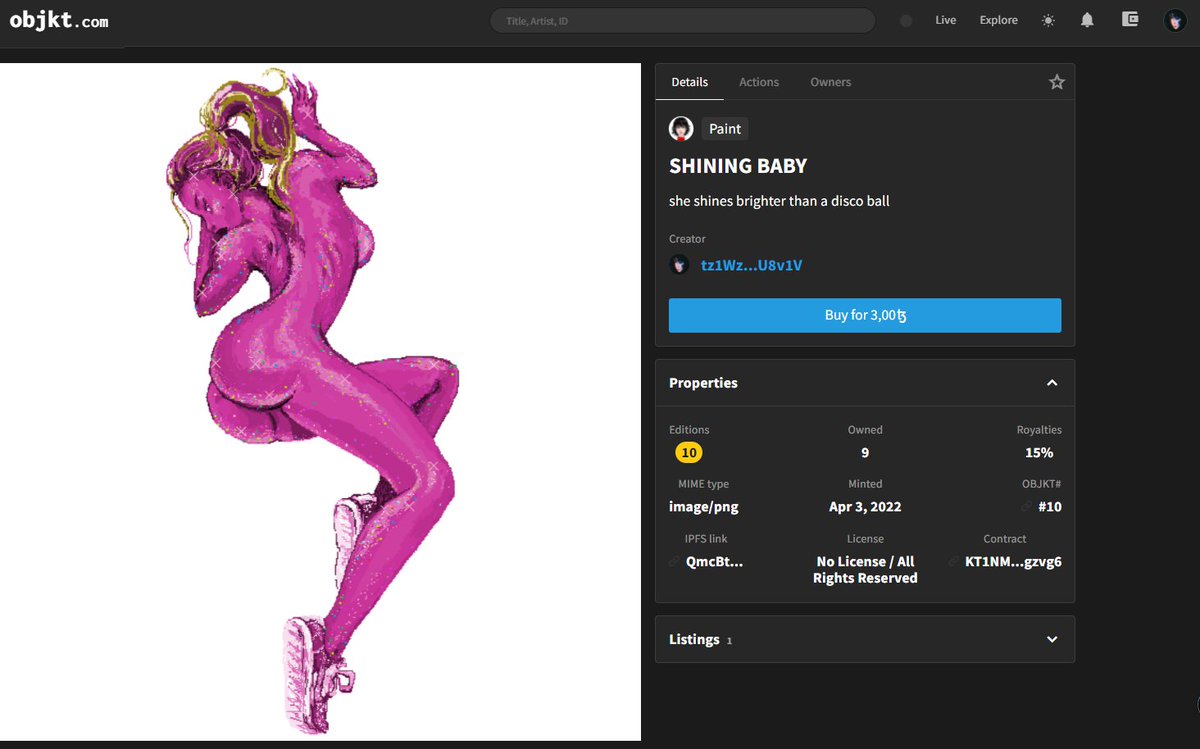Screen dimensions: 1200x749
Task: Click the Minted date Apr 3, 2022
Action: coord(865,507)
